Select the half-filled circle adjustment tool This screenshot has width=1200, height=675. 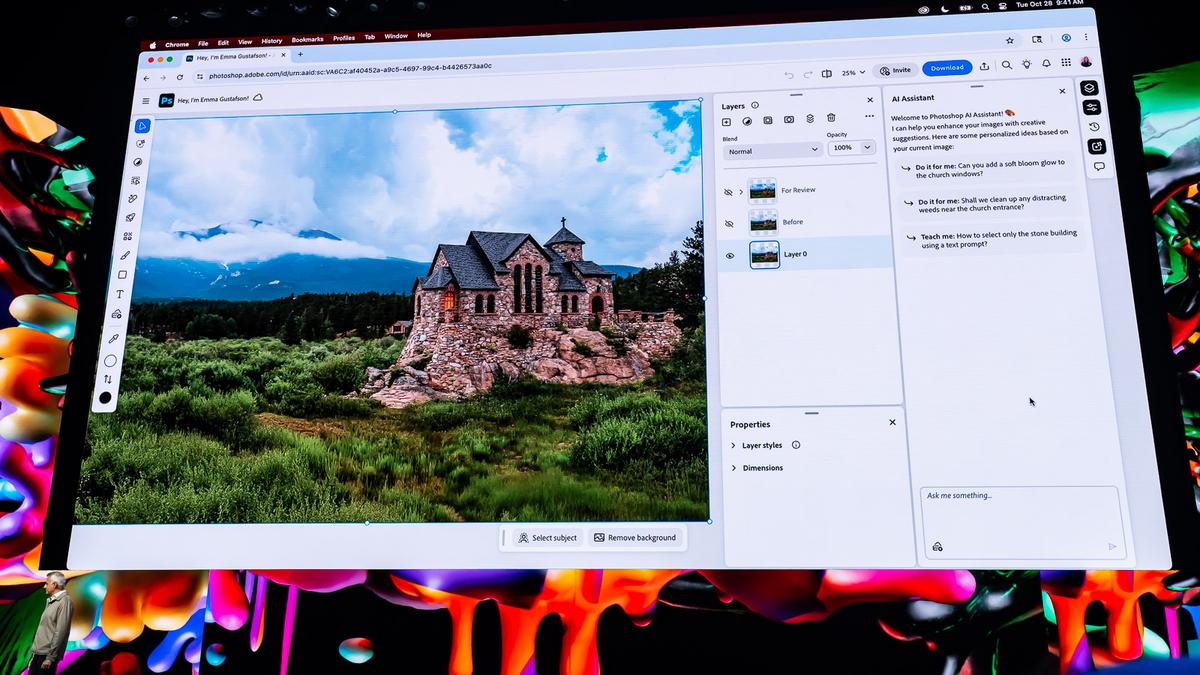138,162
